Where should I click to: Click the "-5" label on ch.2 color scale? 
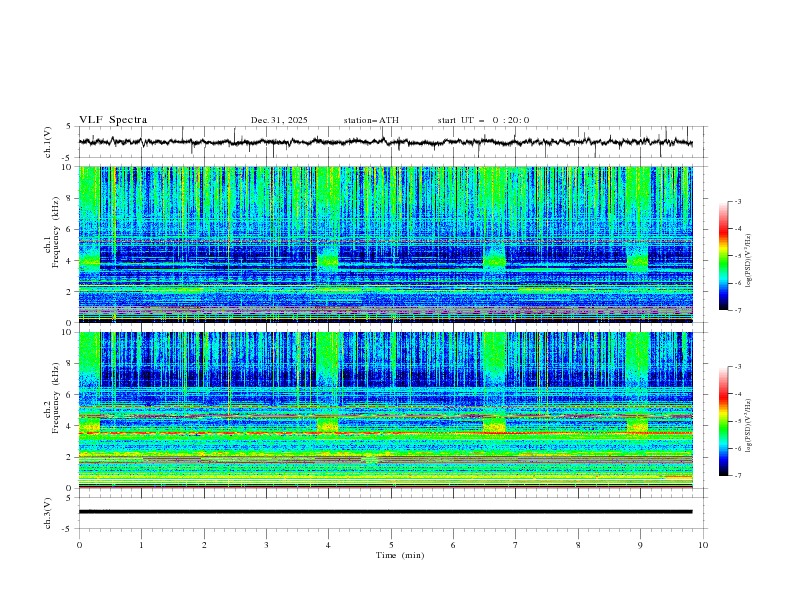737,421
